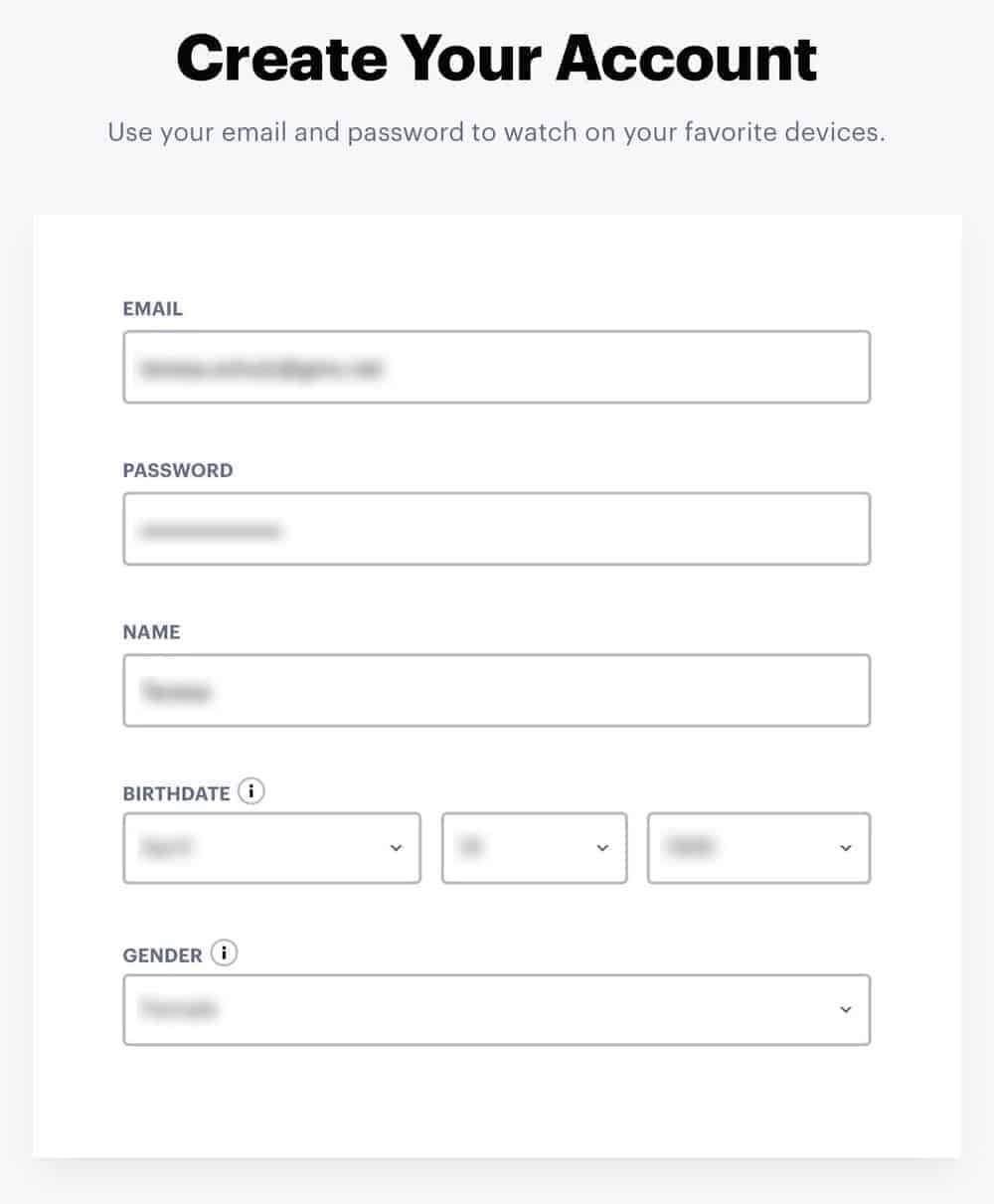Screen dimensions: 994x1204
Task: Open the birthdate month dropdown
Action: coord(271,848)
